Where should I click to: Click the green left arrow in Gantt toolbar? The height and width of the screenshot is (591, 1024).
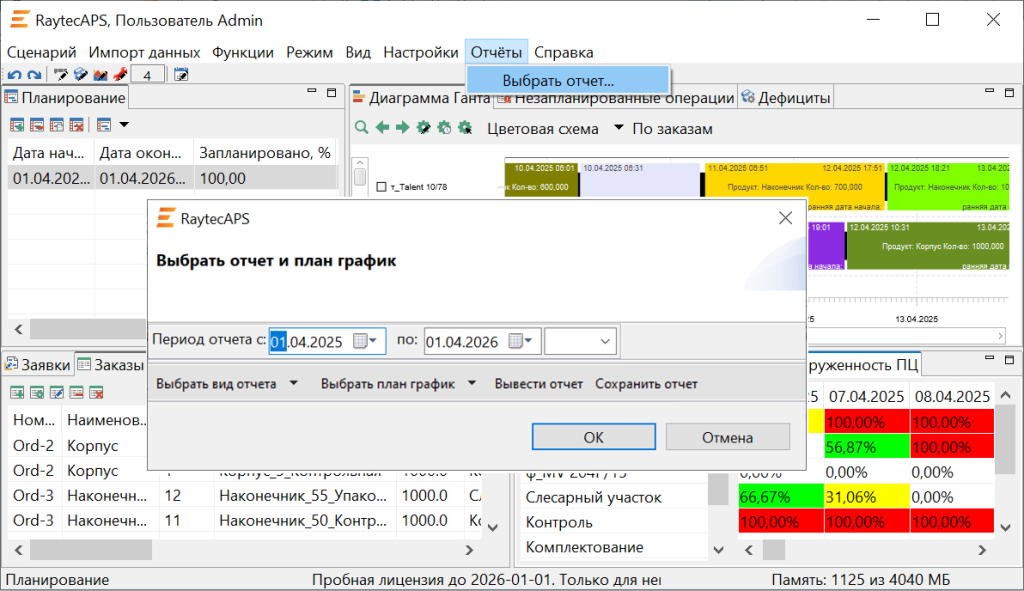click(x=382, y=128)
